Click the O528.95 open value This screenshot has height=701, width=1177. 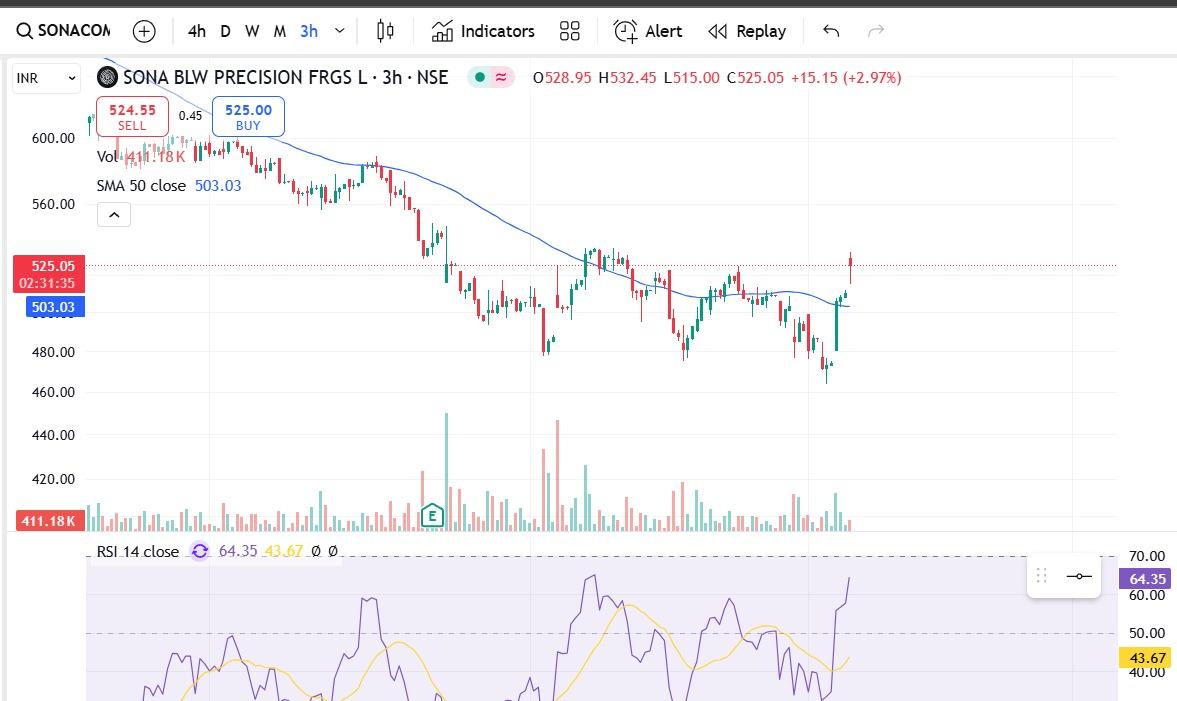coord(562,77)
